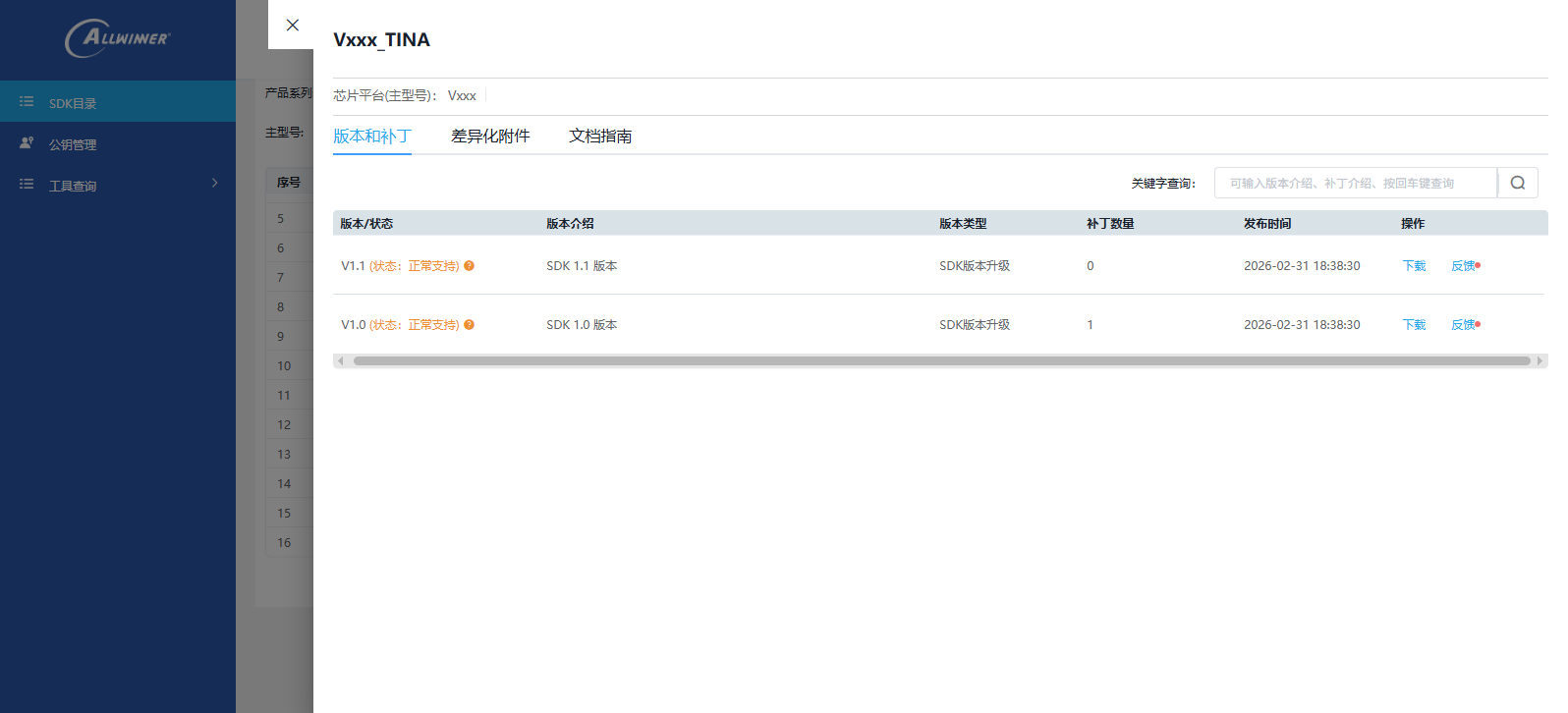Click the V1.1 row's release timestamp
This screenshot has width=1568, height=713.
point(1302,266)
